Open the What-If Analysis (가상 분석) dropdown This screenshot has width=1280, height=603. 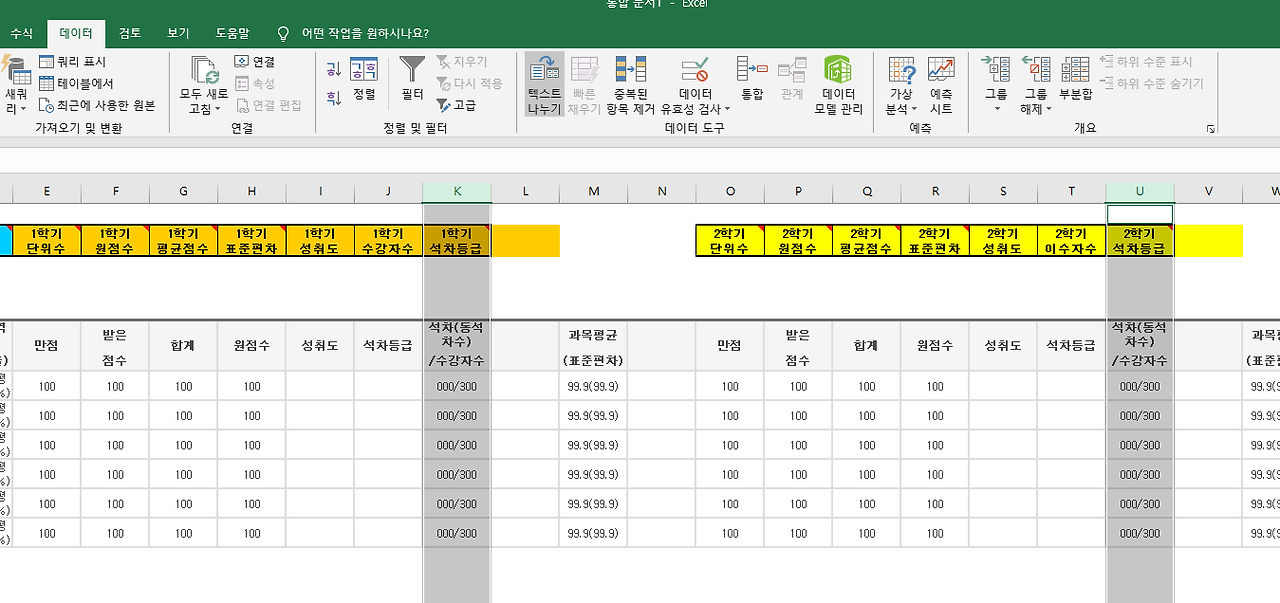pos(901,85)
